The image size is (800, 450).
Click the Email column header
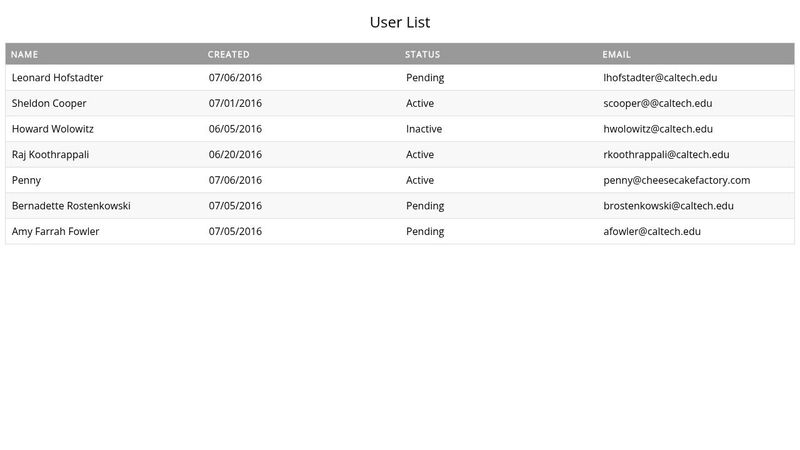coord(617,54)
